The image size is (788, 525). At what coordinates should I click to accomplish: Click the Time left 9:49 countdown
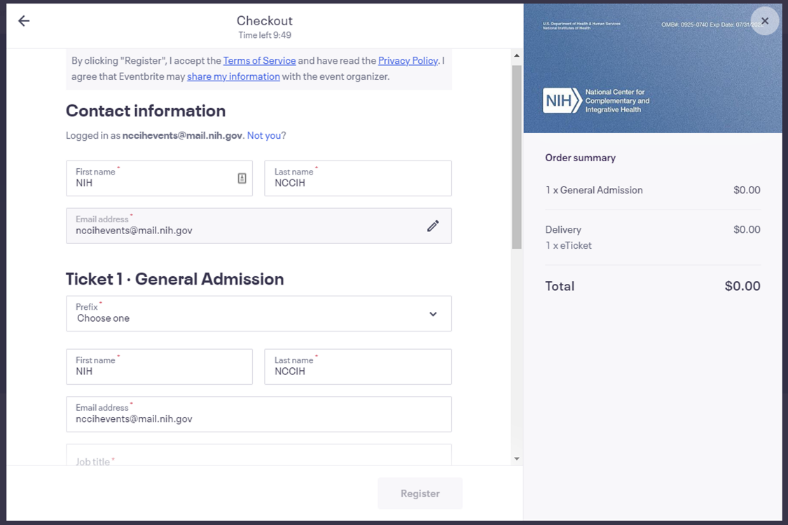click(265, 35)
